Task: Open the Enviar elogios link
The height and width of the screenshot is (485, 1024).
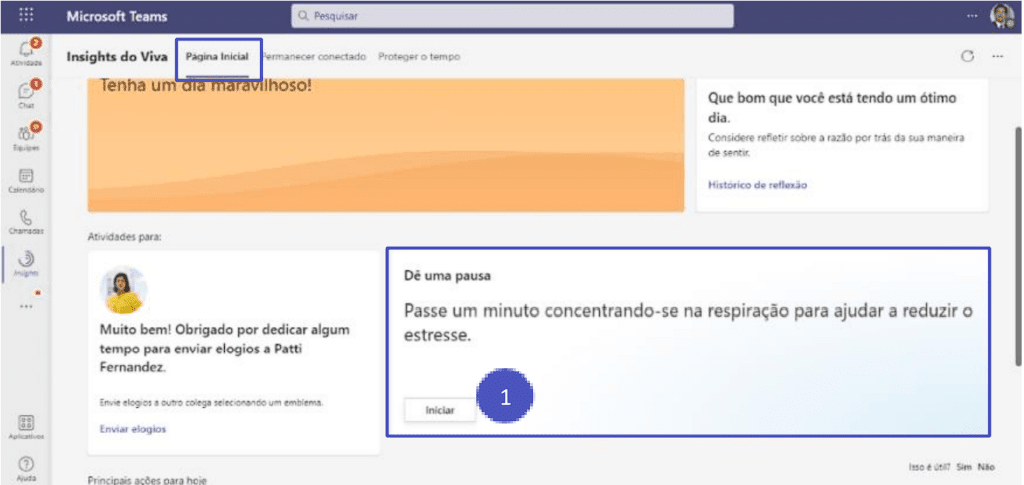Action: point(133,429)
